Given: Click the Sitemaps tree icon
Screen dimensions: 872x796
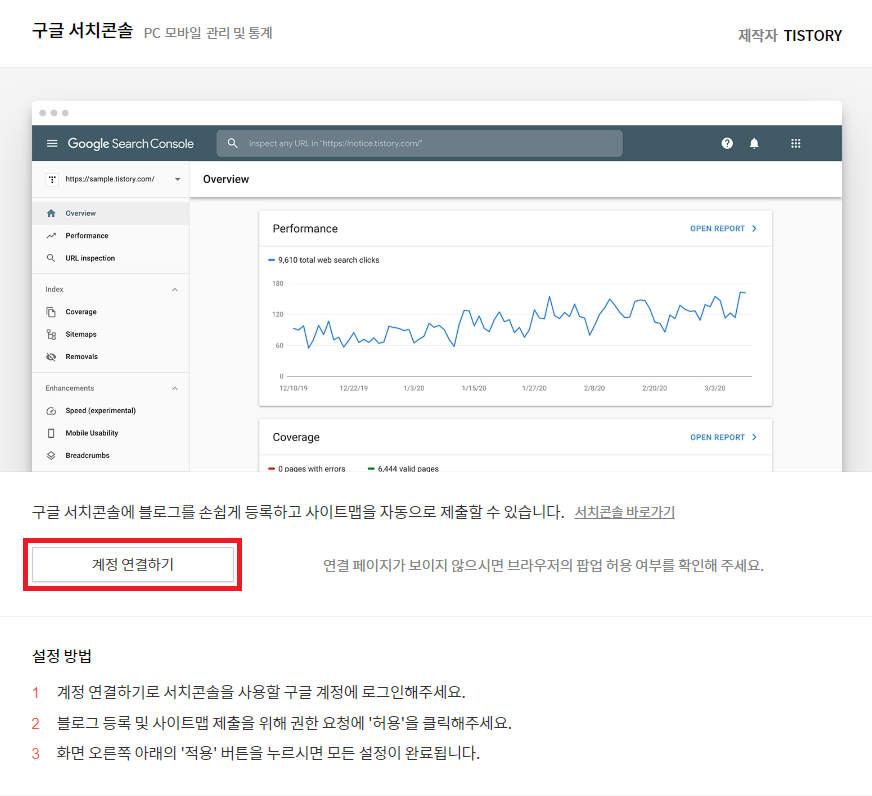Looking at the screenshot, I should [51, 334].
